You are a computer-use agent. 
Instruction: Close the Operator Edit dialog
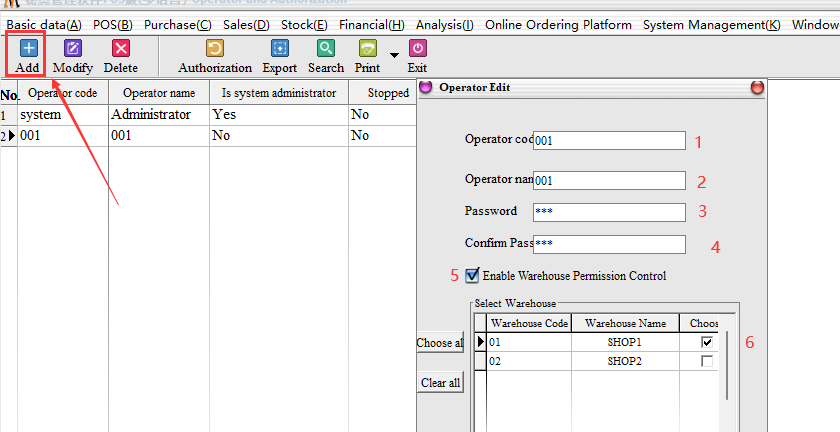click(757, 88)
